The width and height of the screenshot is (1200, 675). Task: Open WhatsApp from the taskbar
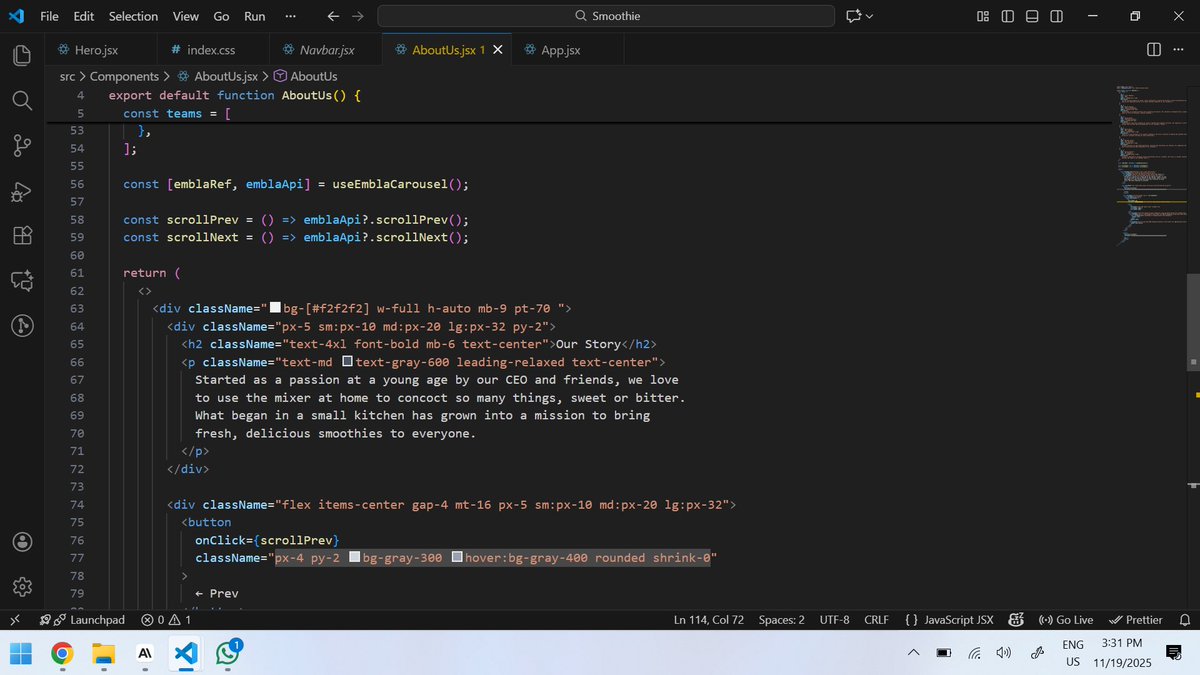coord(228,654)
